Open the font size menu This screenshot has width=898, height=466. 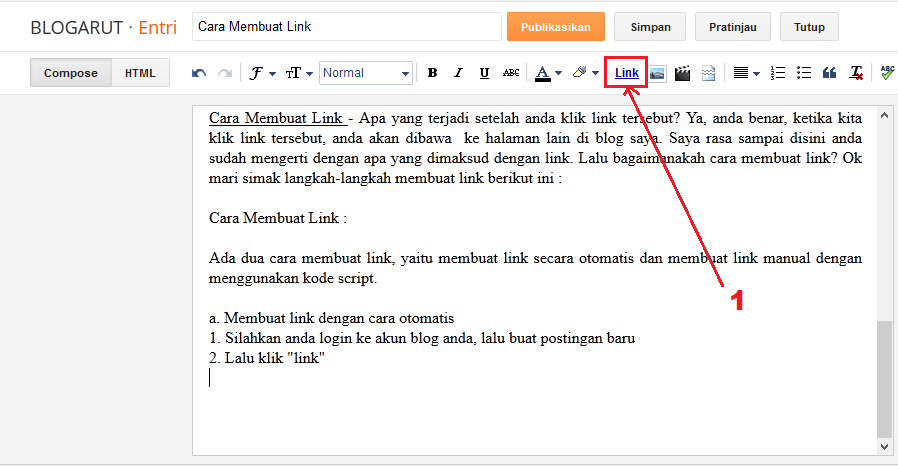tap(299, 73)
